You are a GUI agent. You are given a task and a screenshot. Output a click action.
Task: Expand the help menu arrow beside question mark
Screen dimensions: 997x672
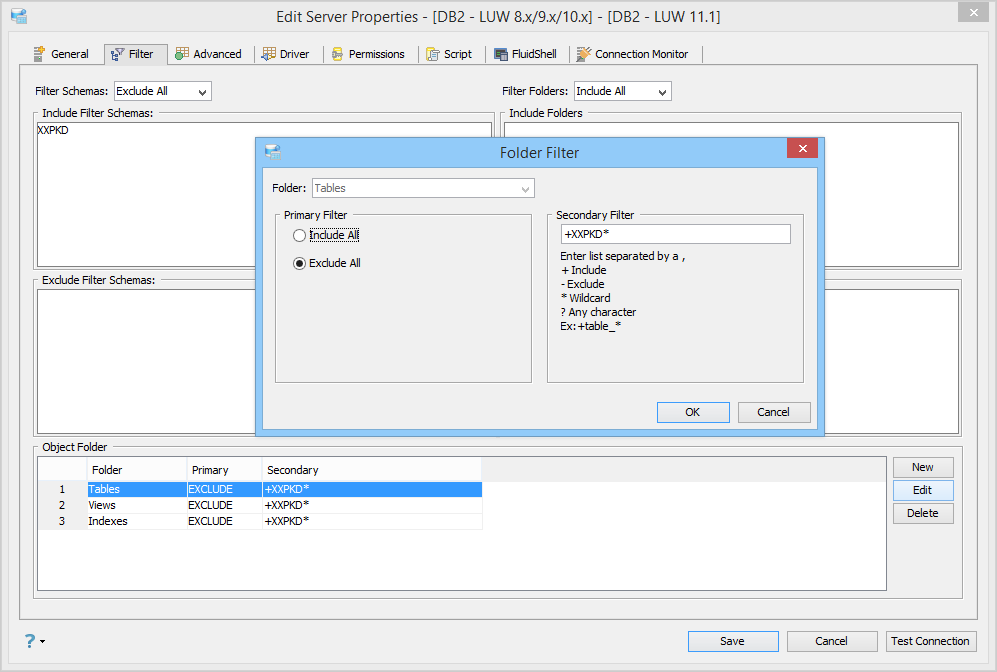coord(43,641)
